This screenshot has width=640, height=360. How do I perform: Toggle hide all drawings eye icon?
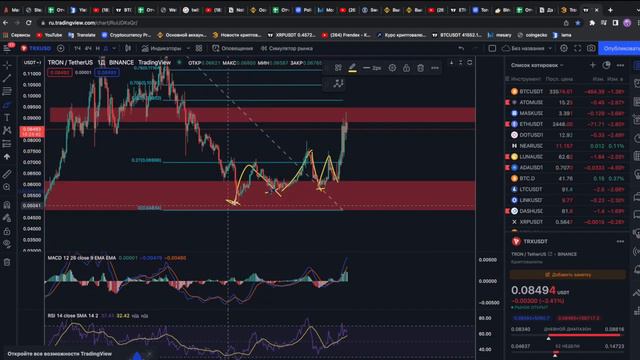tap(7, 244)
